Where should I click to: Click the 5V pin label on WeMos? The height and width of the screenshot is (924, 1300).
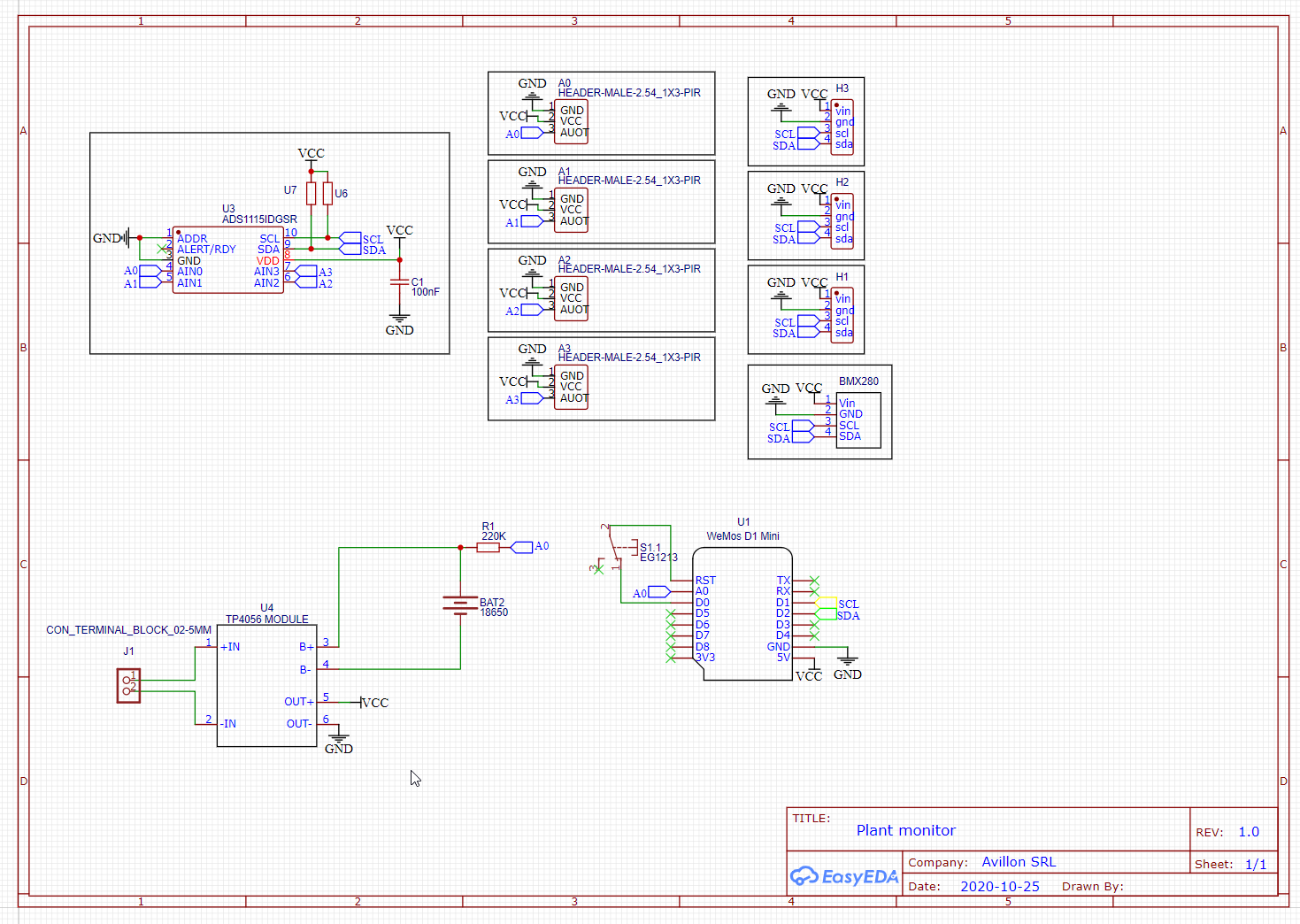pyautogui.click(x=783, y=658)
